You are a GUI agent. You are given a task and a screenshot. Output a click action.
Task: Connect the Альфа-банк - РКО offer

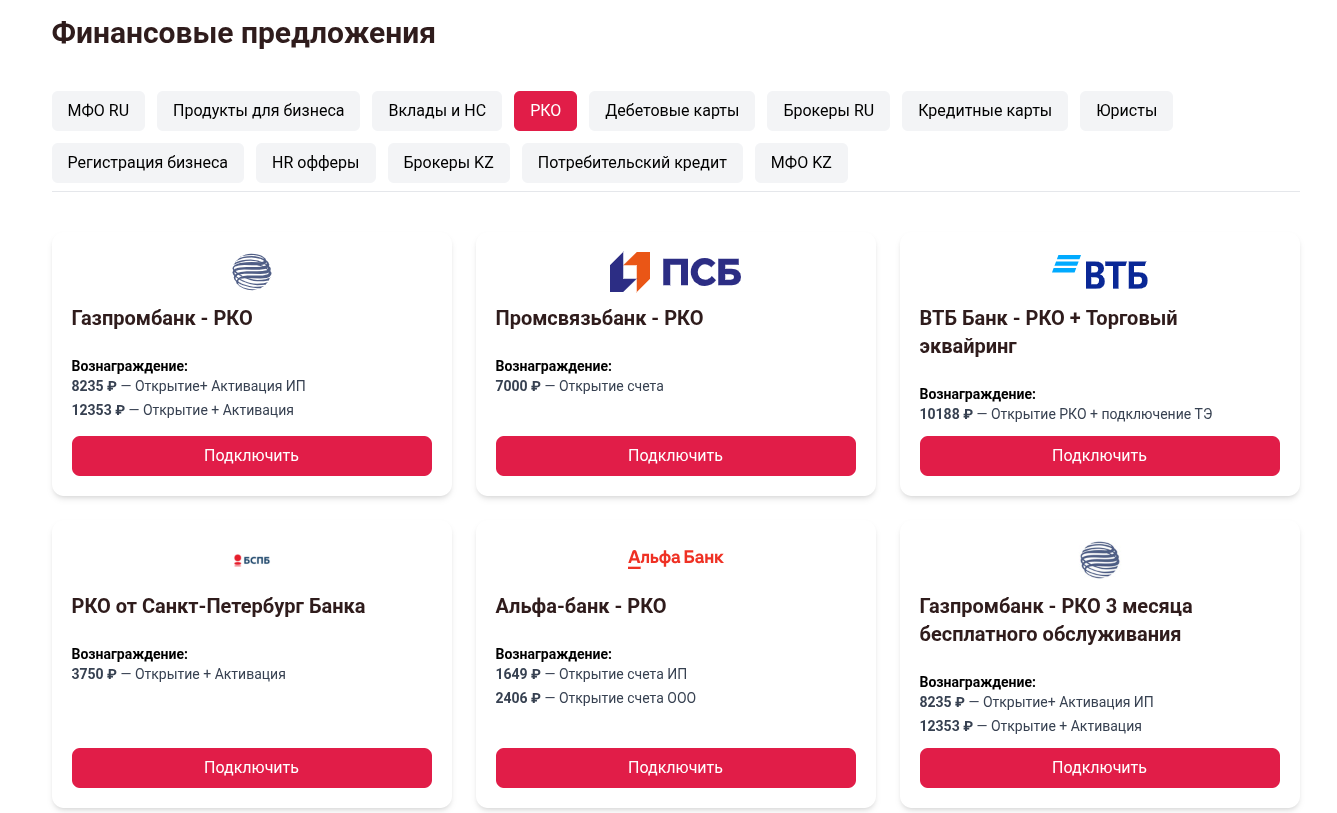click(x=675, y=768)
